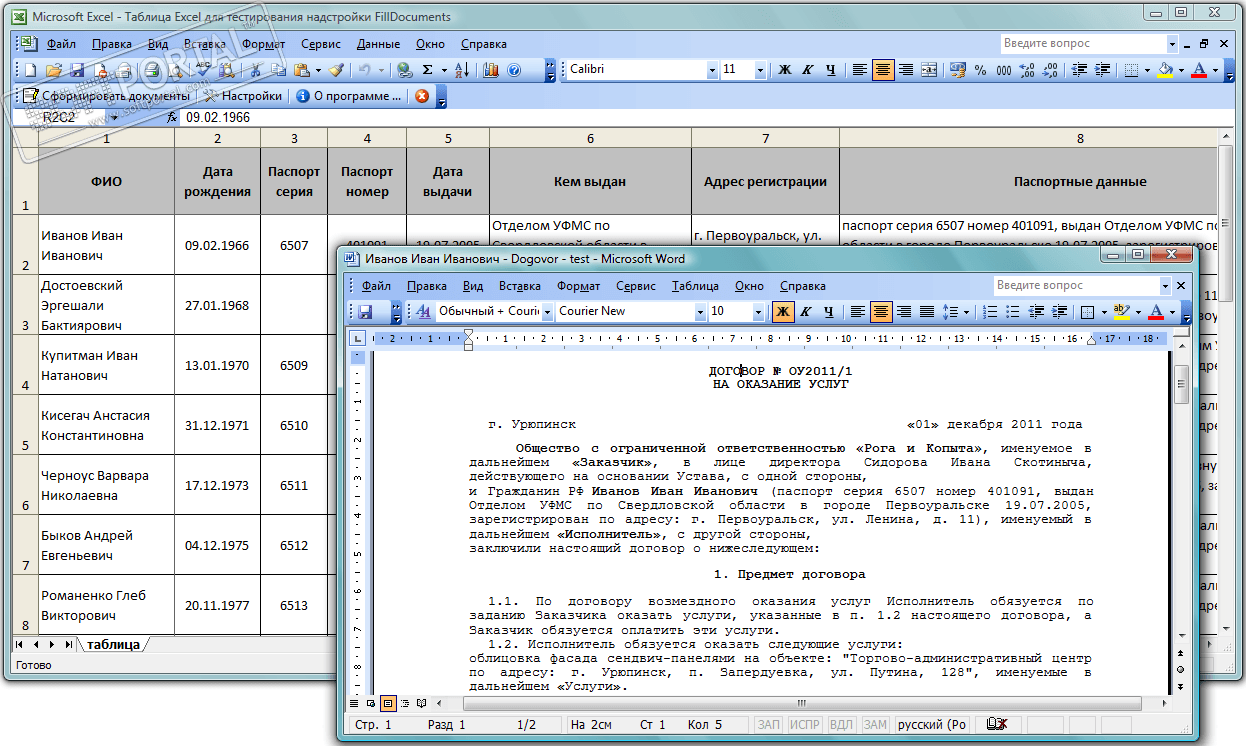This screenshot has width=1246, height=746.
Task: Click the 'ФИО' column header cell
Action: click(x=106, y=181)
